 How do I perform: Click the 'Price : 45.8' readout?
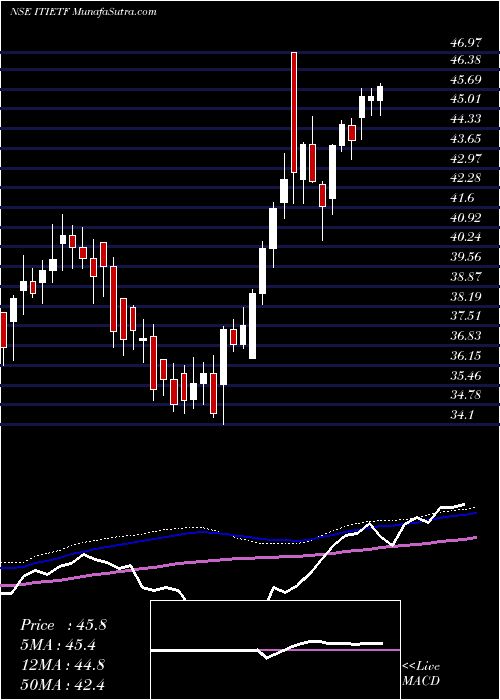click(63, 625)
